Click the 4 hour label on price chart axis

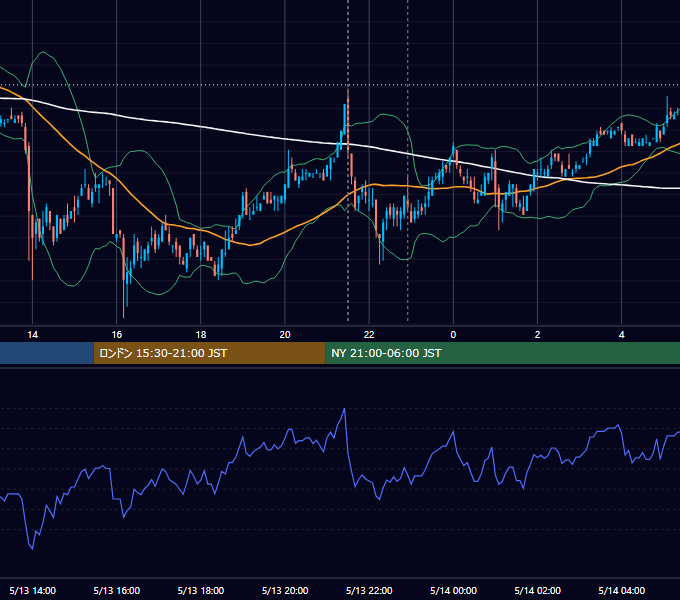point(621,335)
